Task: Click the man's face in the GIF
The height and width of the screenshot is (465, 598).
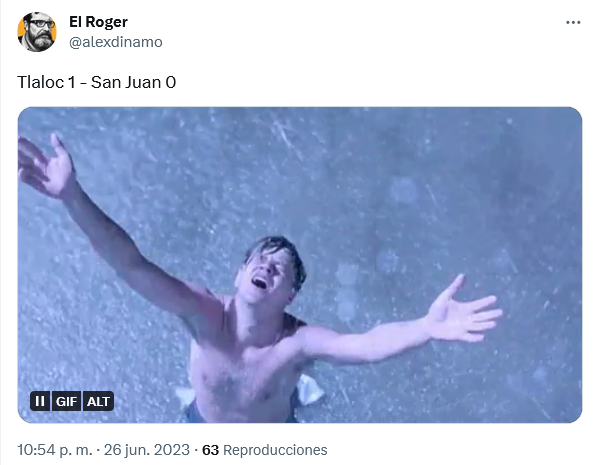Action: tap(267, 275)
